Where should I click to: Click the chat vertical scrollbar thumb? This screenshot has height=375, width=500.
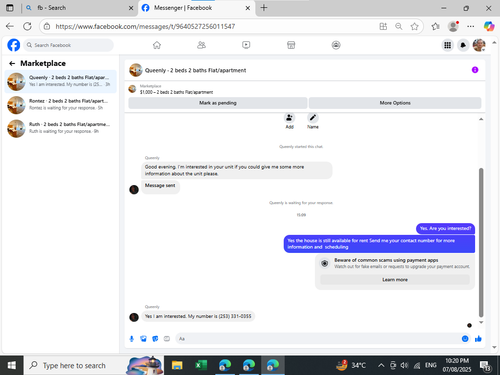tap(481, 242)
